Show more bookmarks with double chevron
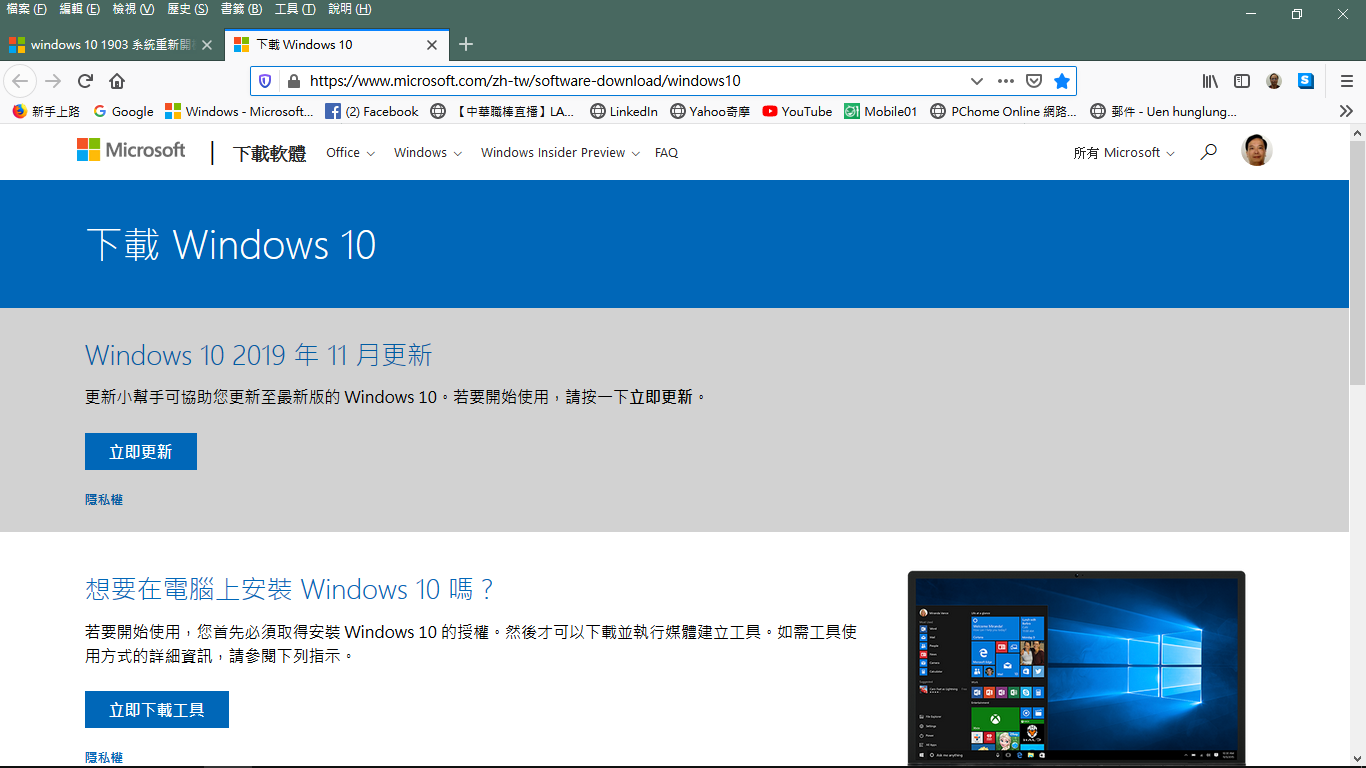Screen dimensions: 1366x768 (x=1346, y=111)
